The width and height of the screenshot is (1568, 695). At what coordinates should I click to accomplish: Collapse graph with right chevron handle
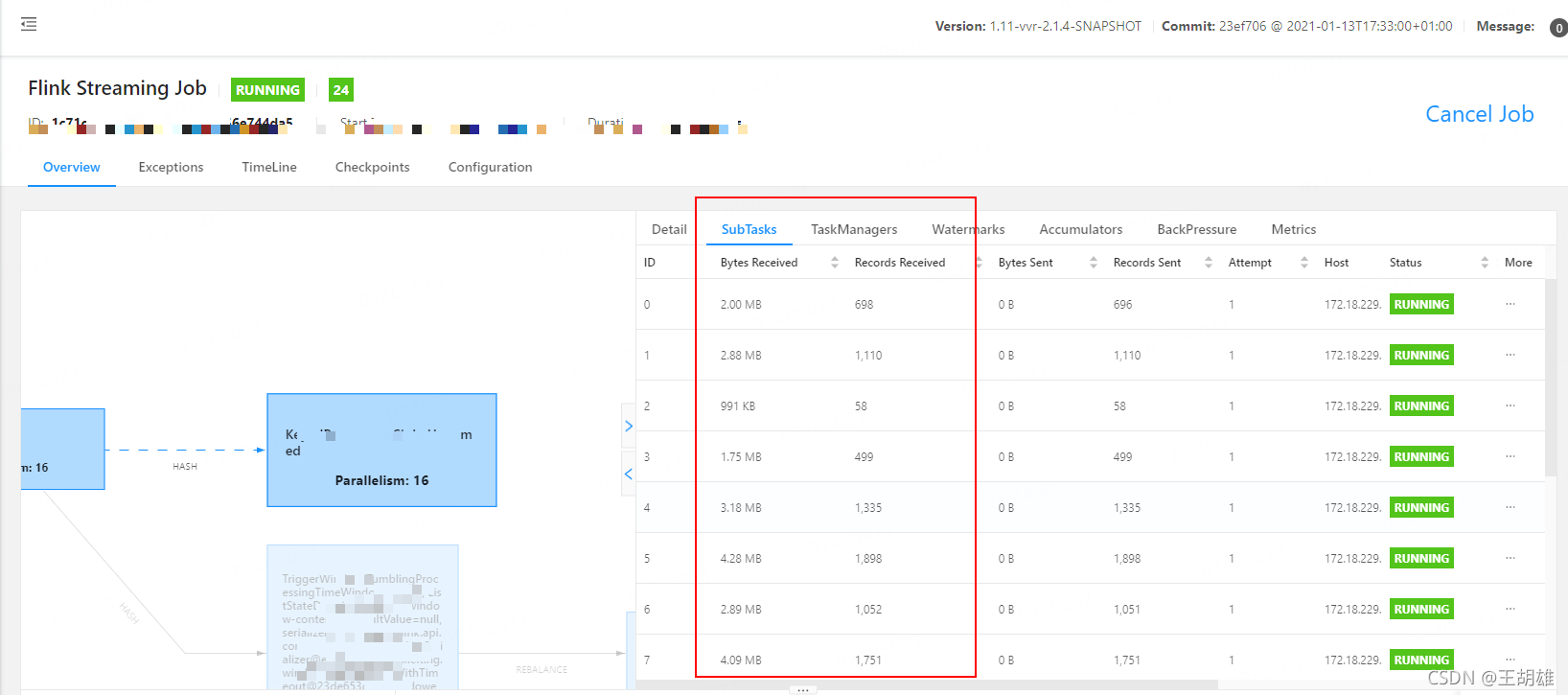pyautogui.click(x=629, y=426)
